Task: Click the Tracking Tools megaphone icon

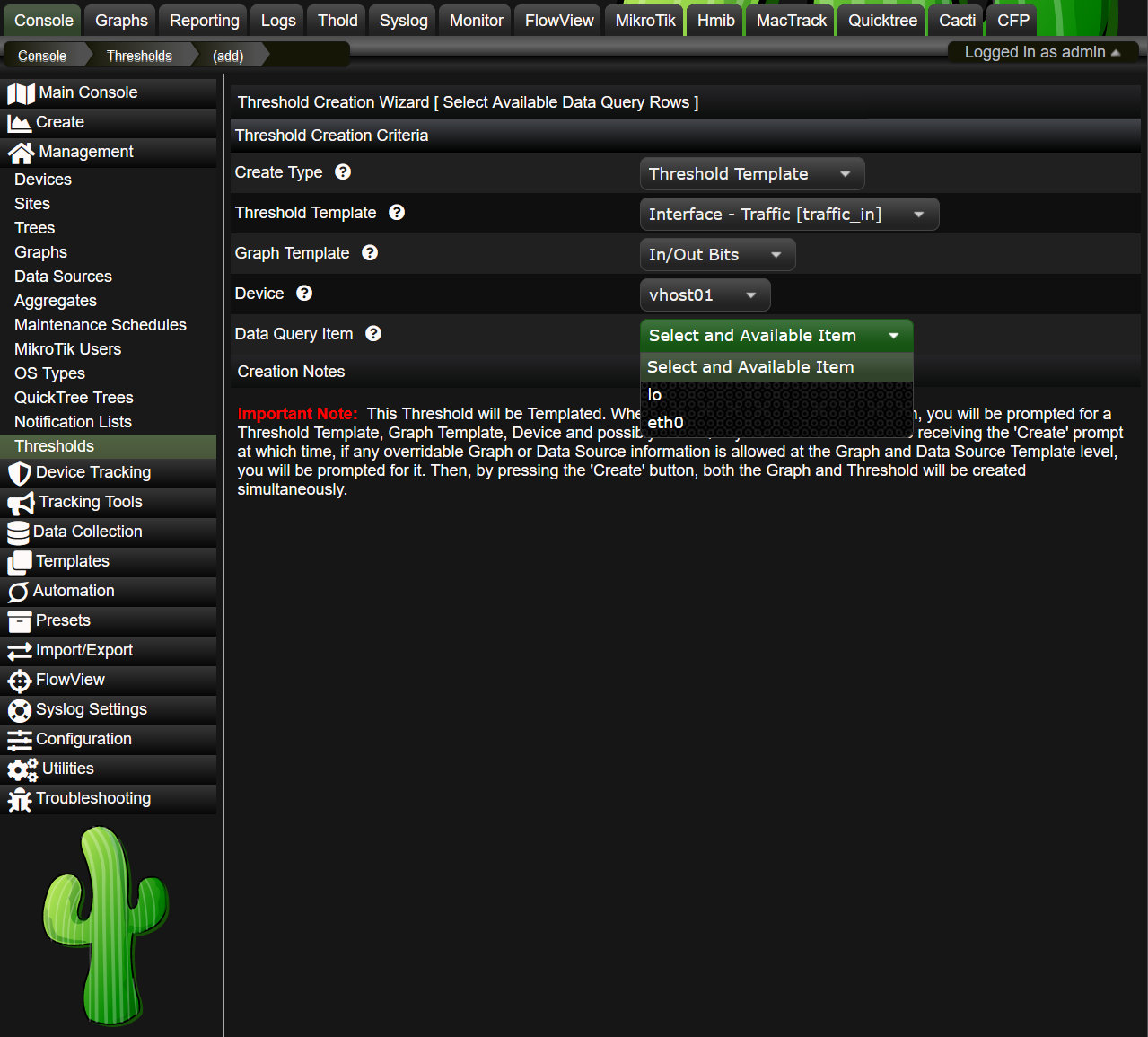Action: pos(21,503)
